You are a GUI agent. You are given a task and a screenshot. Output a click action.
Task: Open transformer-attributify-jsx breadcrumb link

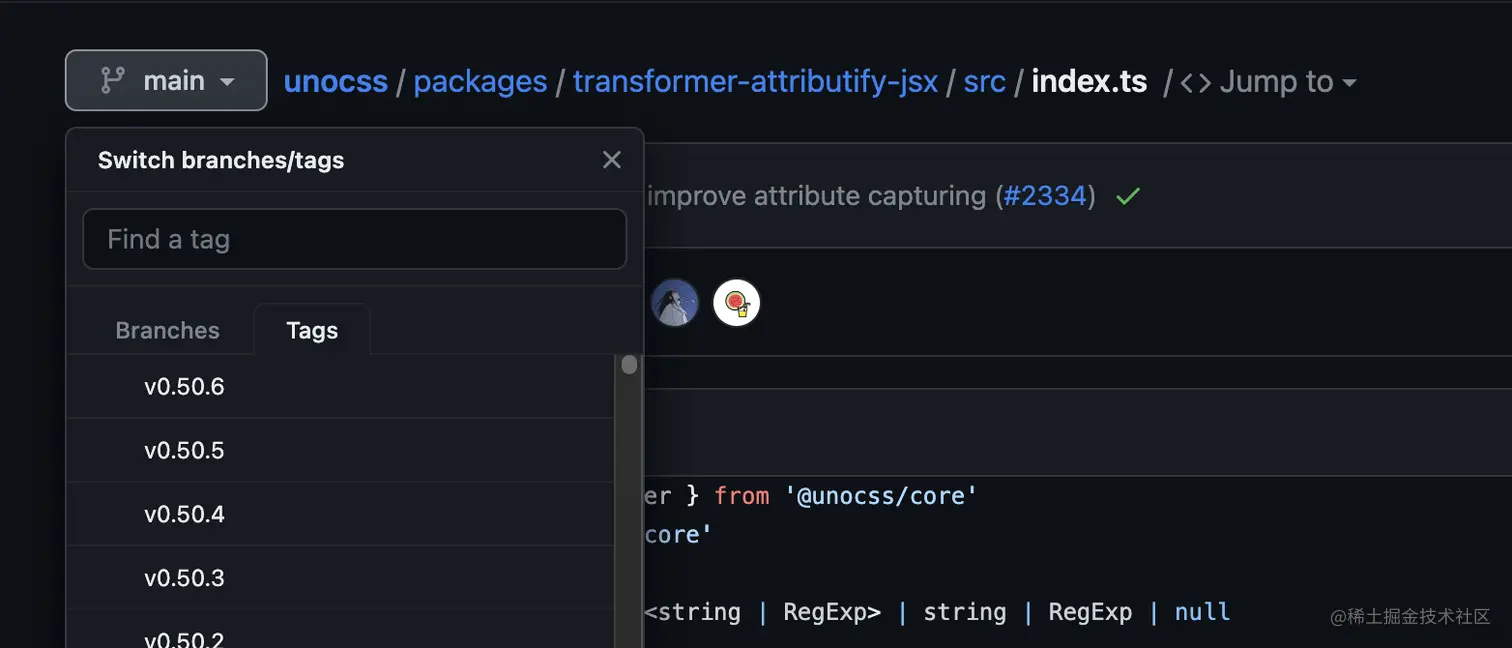[755, 82]
